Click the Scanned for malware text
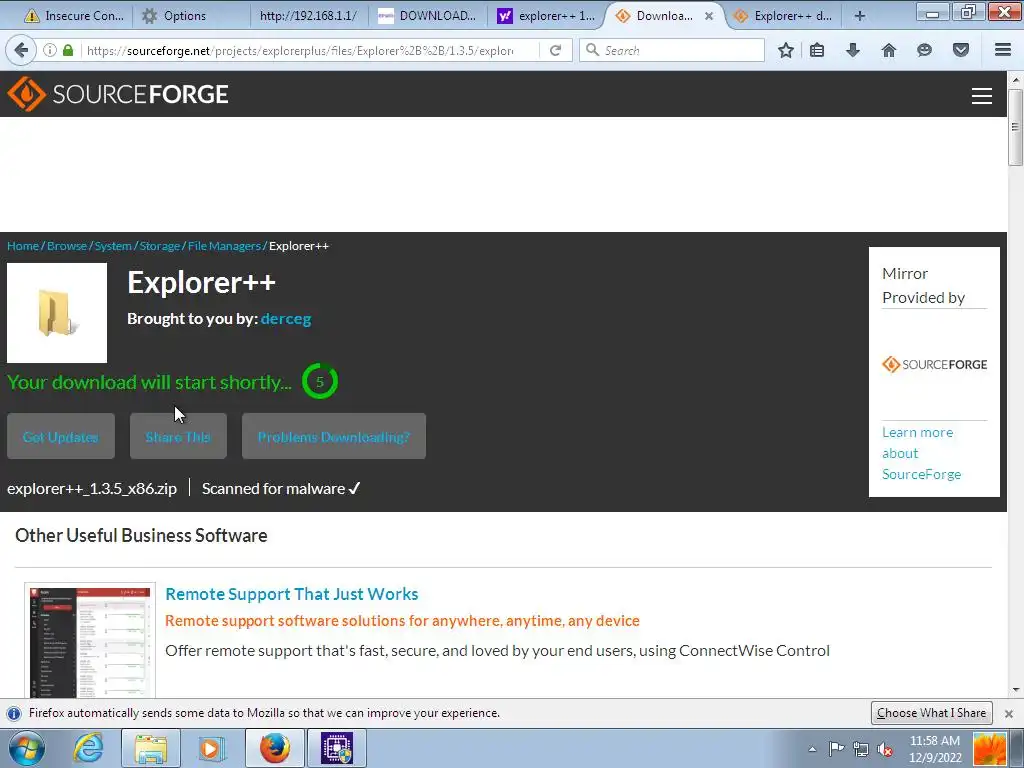 click(281, 488)
